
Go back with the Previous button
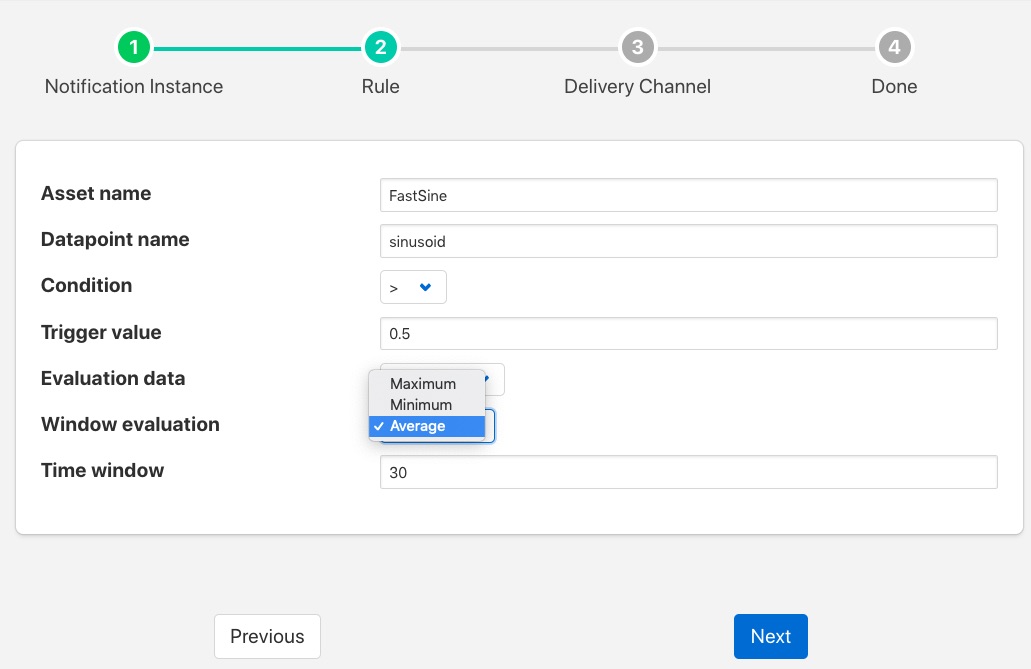tap(267, 637)
